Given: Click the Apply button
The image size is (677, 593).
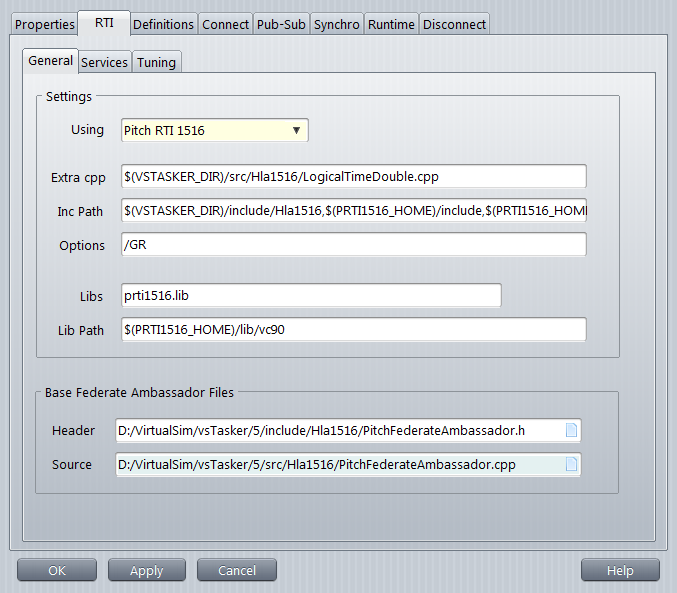Looking at the screenshot, I should 146,570.
